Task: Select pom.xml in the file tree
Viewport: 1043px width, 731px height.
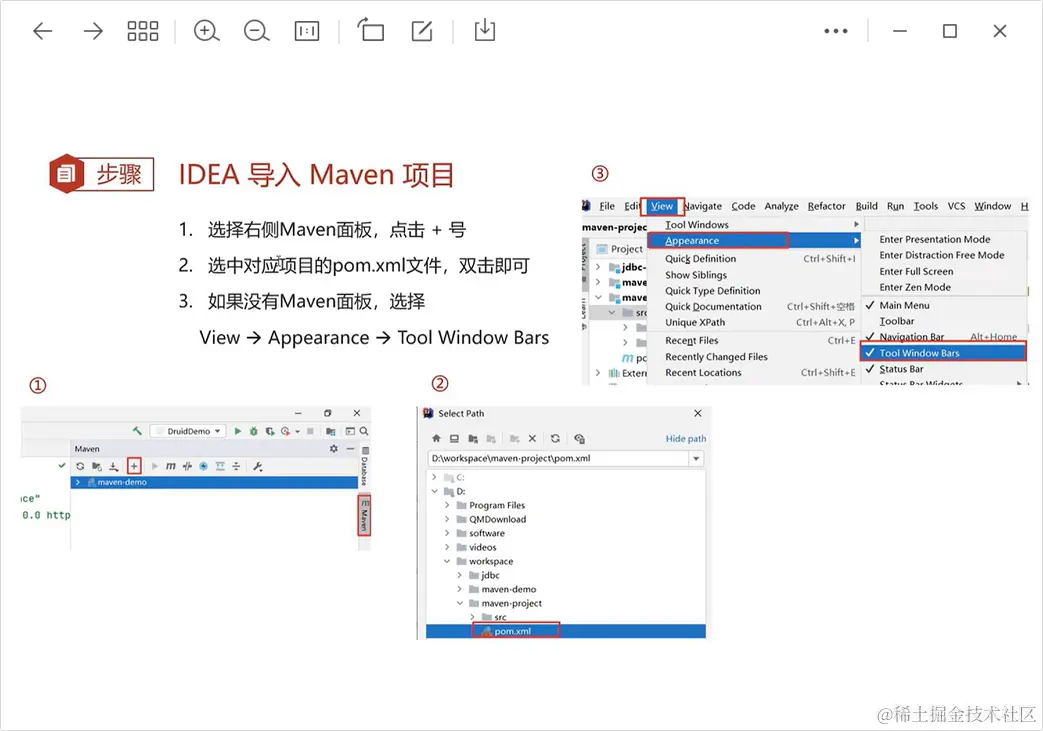Action: coord(513,631)
